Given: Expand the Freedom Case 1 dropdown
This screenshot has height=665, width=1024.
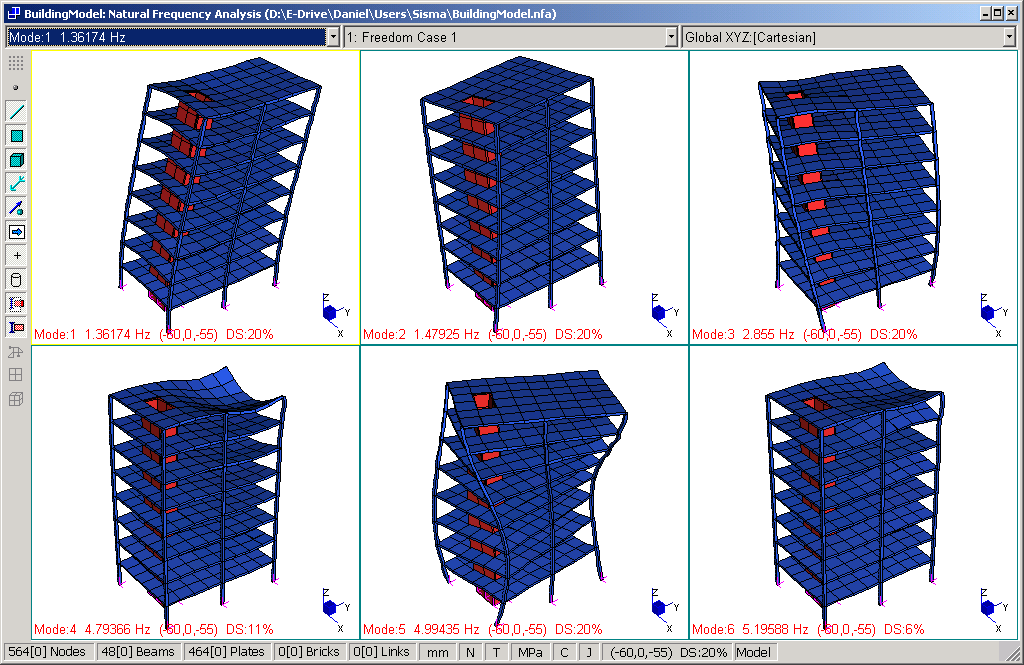Looking at the screenshot, I should pos(672,37).
